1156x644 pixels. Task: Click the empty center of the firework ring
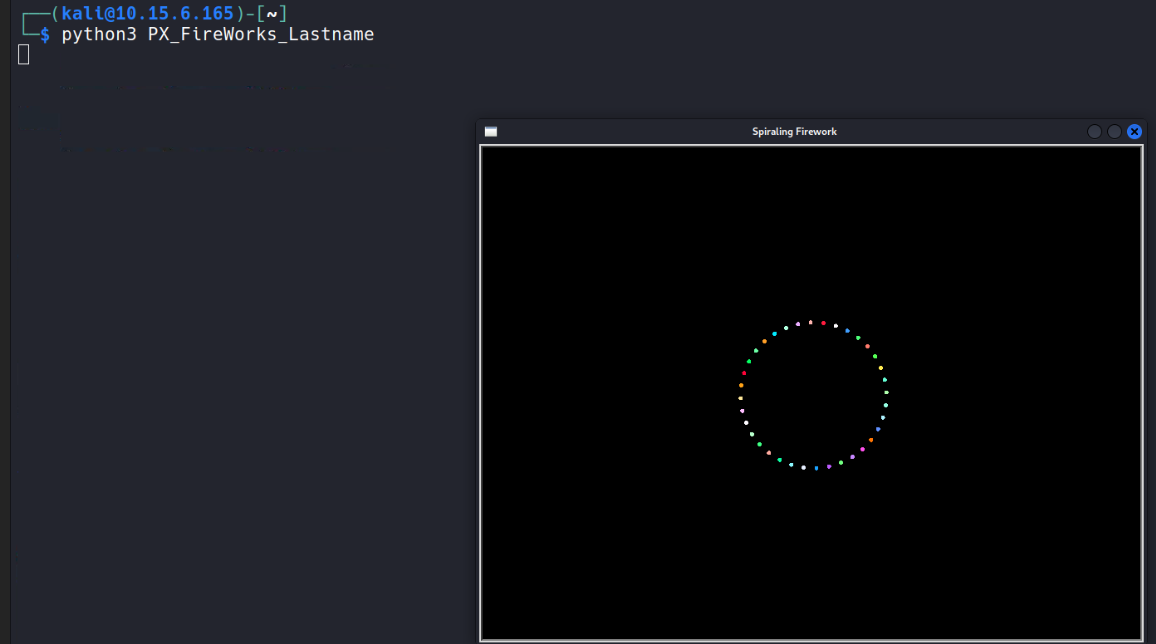813,396
